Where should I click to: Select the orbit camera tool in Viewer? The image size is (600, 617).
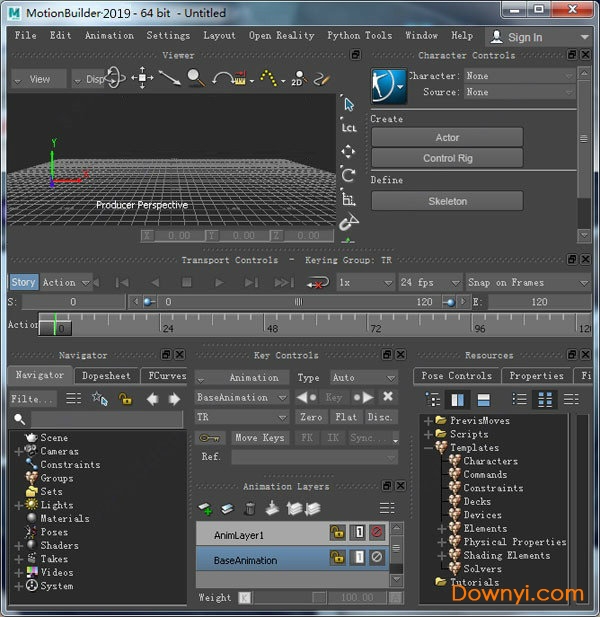tap(115, 77)
